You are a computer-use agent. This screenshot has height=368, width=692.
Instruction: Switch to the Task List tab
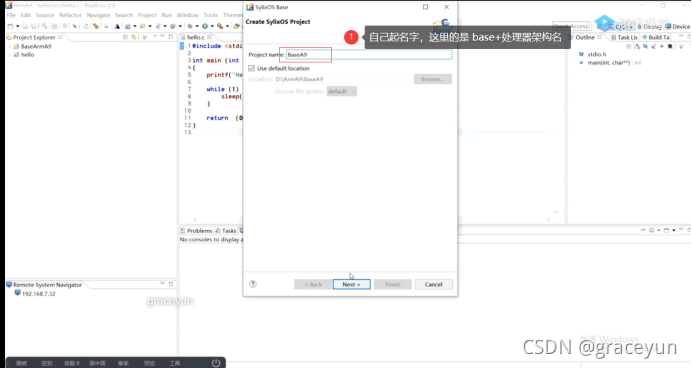pos(624,37)
